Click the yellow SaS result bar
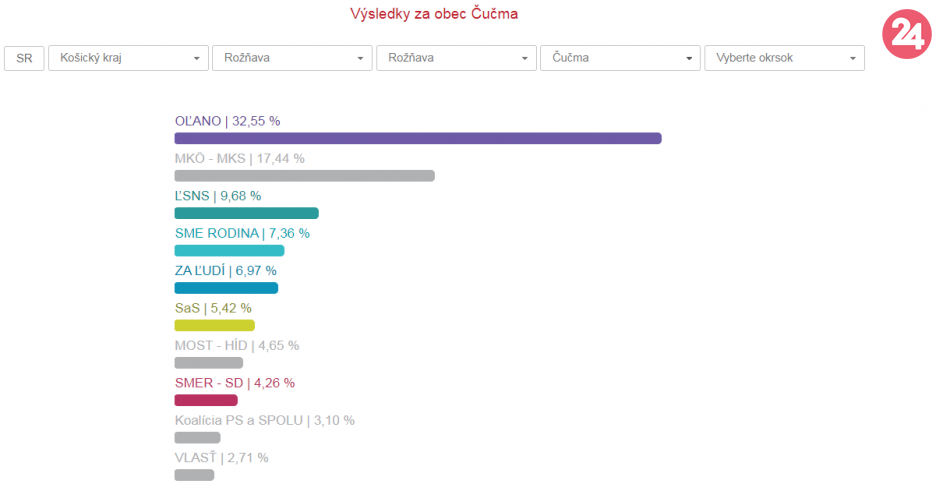 tap(214, 325)
